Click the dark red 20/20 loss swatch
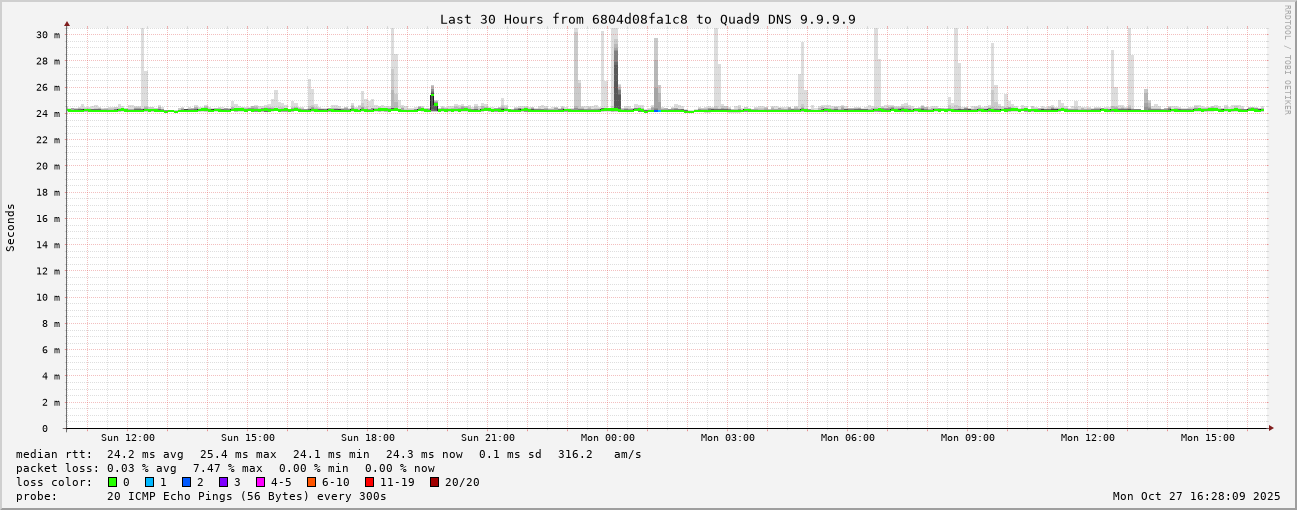The height and width of the screenshot is (510, 1297). pyautogui.click(x=434, y=482)
